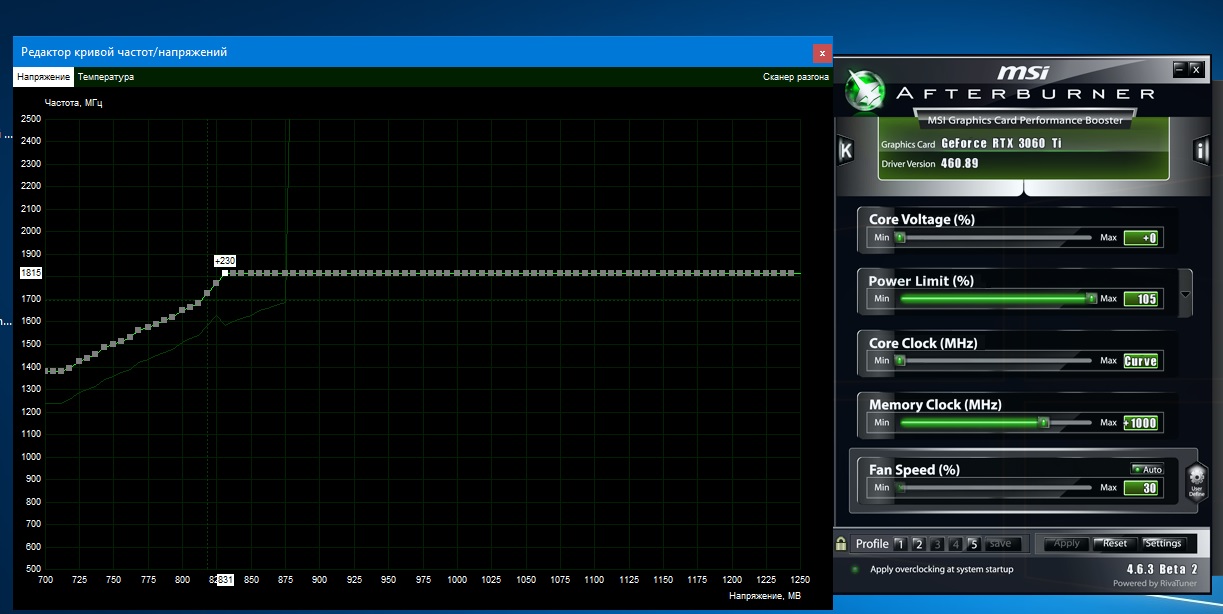The height and width of the screenshot is (614, 1223).
Task: Select the Напряжение tab
Action: [x=43, y=77]
